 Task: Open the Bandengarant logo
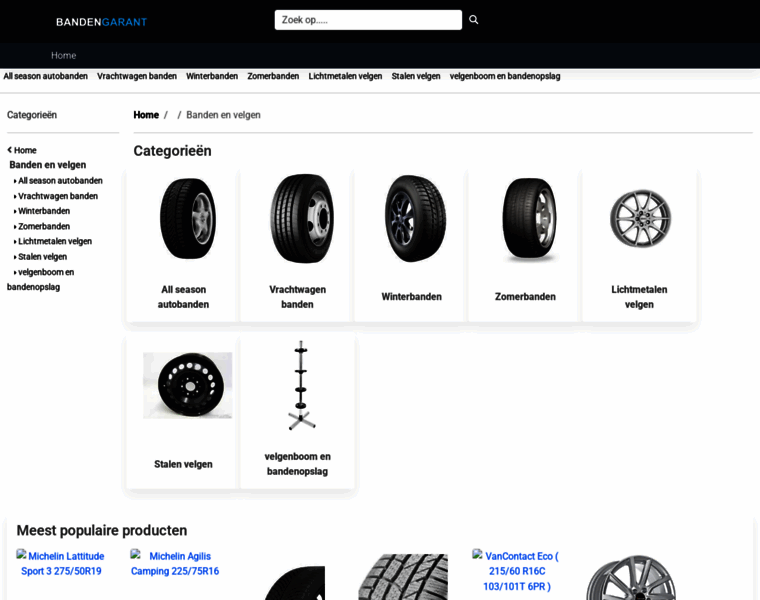pyautogui.click(x=101, y=22)
